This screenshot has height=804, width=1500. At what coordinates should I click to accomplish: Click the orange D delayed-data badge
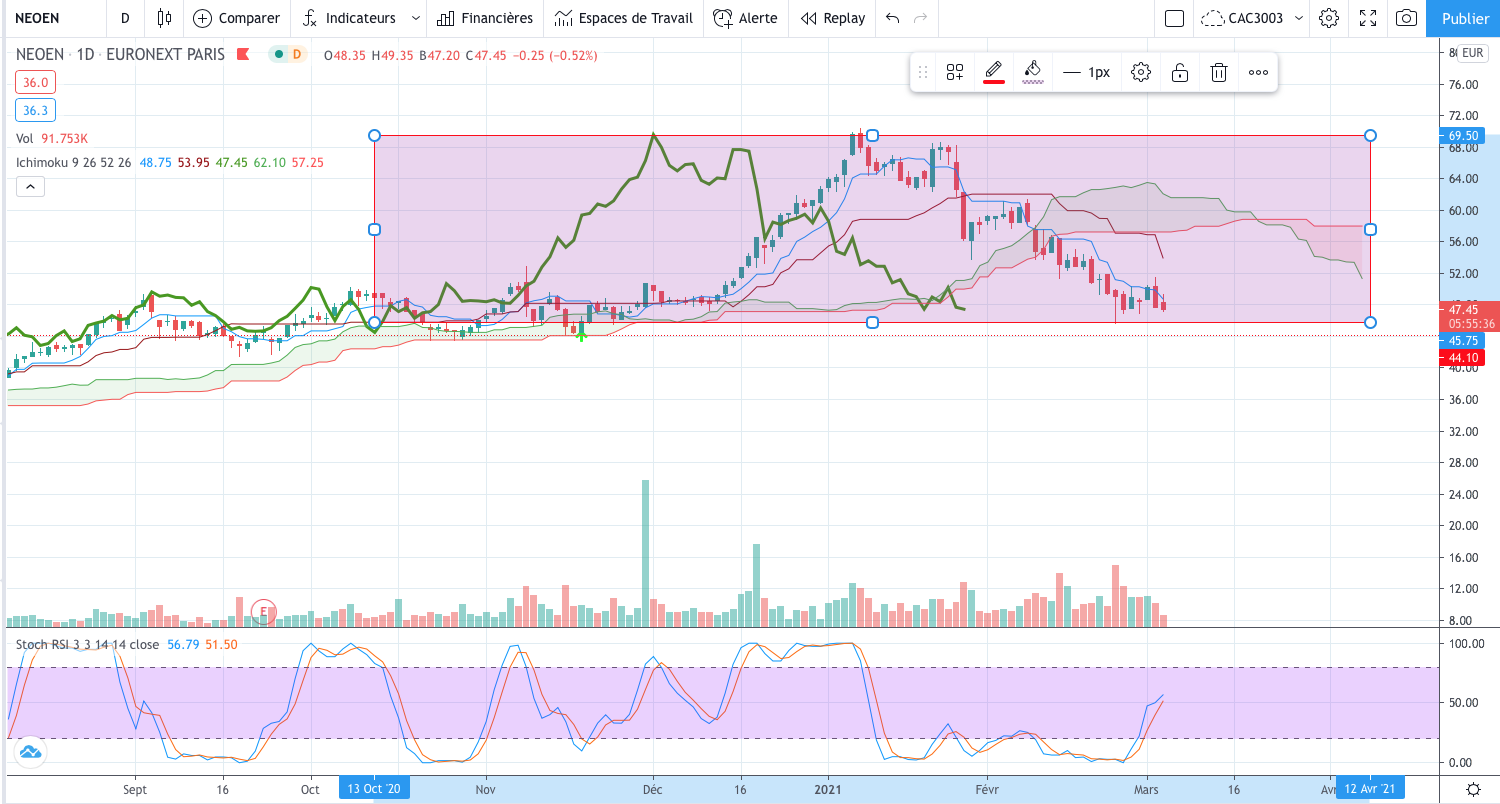click(296, 54)
